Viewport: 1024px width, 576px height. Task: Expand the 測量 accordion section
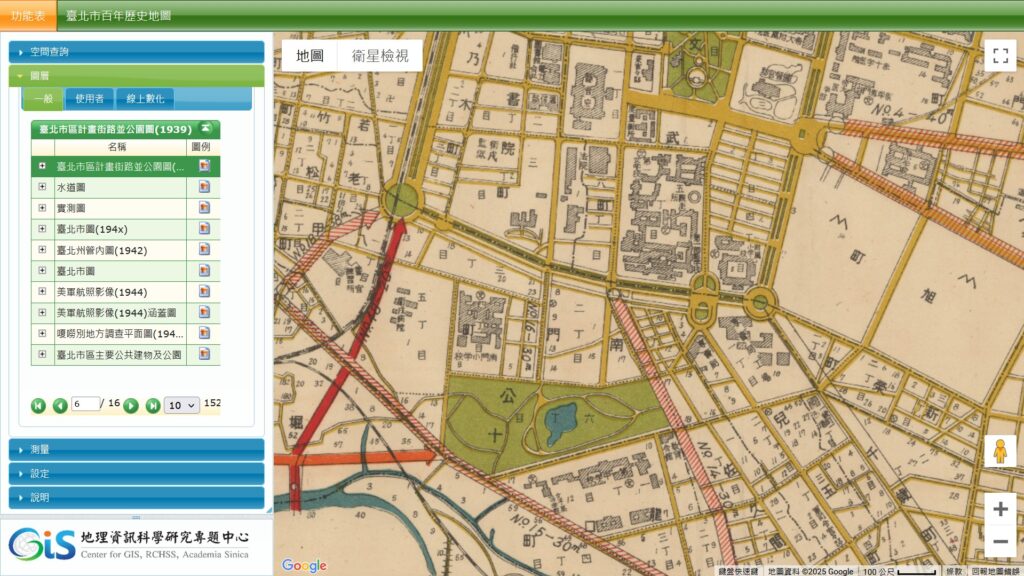(x=136, y=449)
